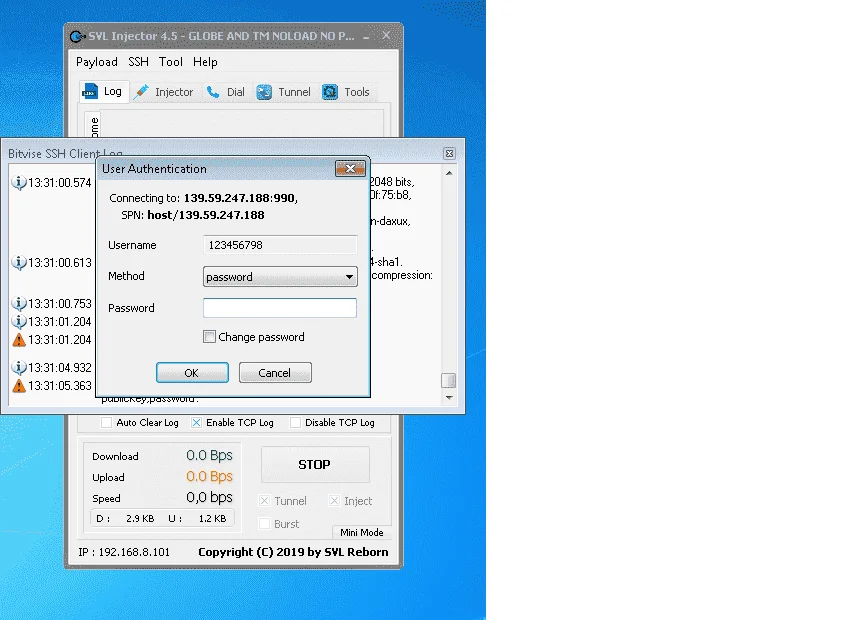Click the info icon at 13:31:00.574 log entry
Image resolution: width=864 pixels, height=620 pixels.
[x=19, y=183]
